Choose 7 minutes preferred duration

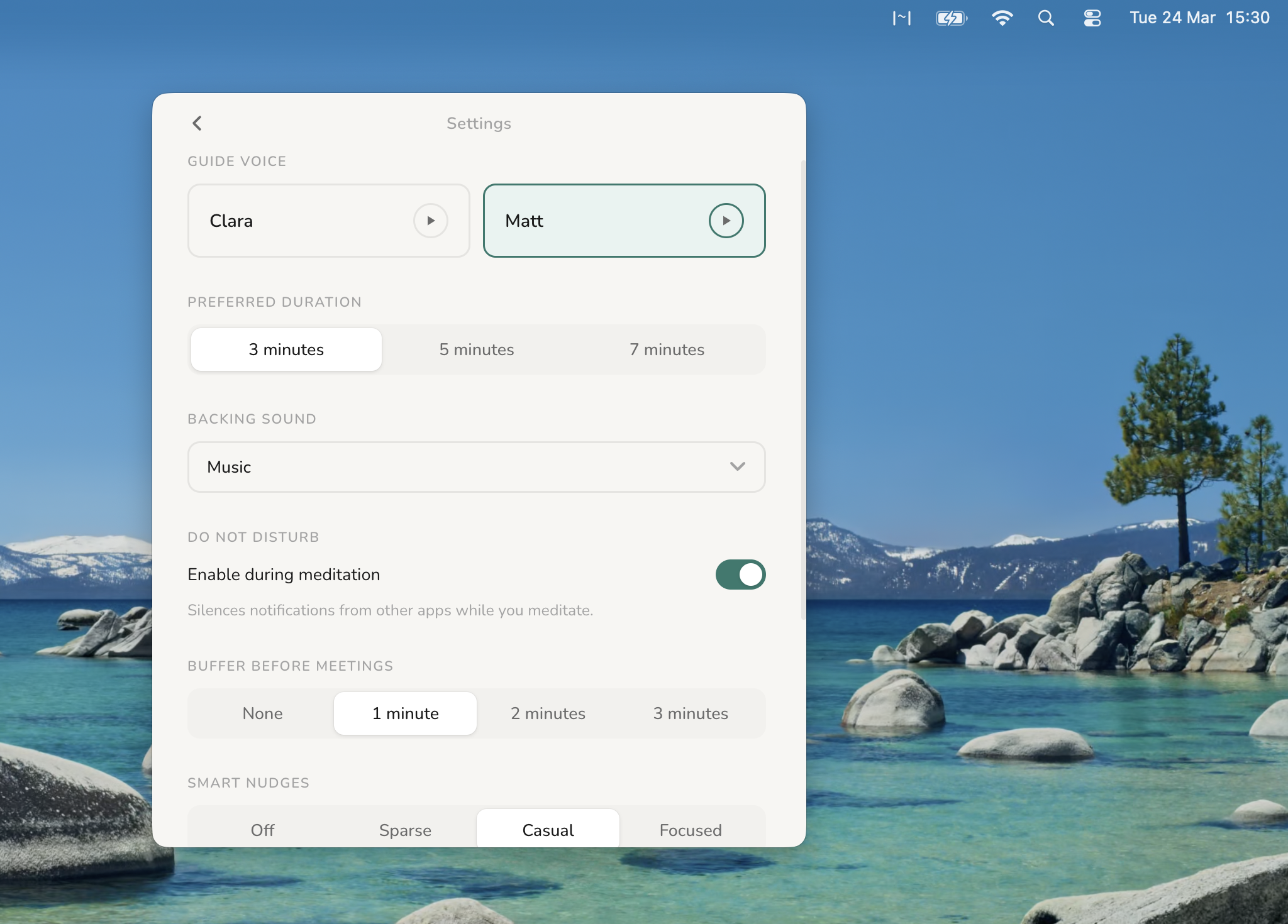pos(667,349)
